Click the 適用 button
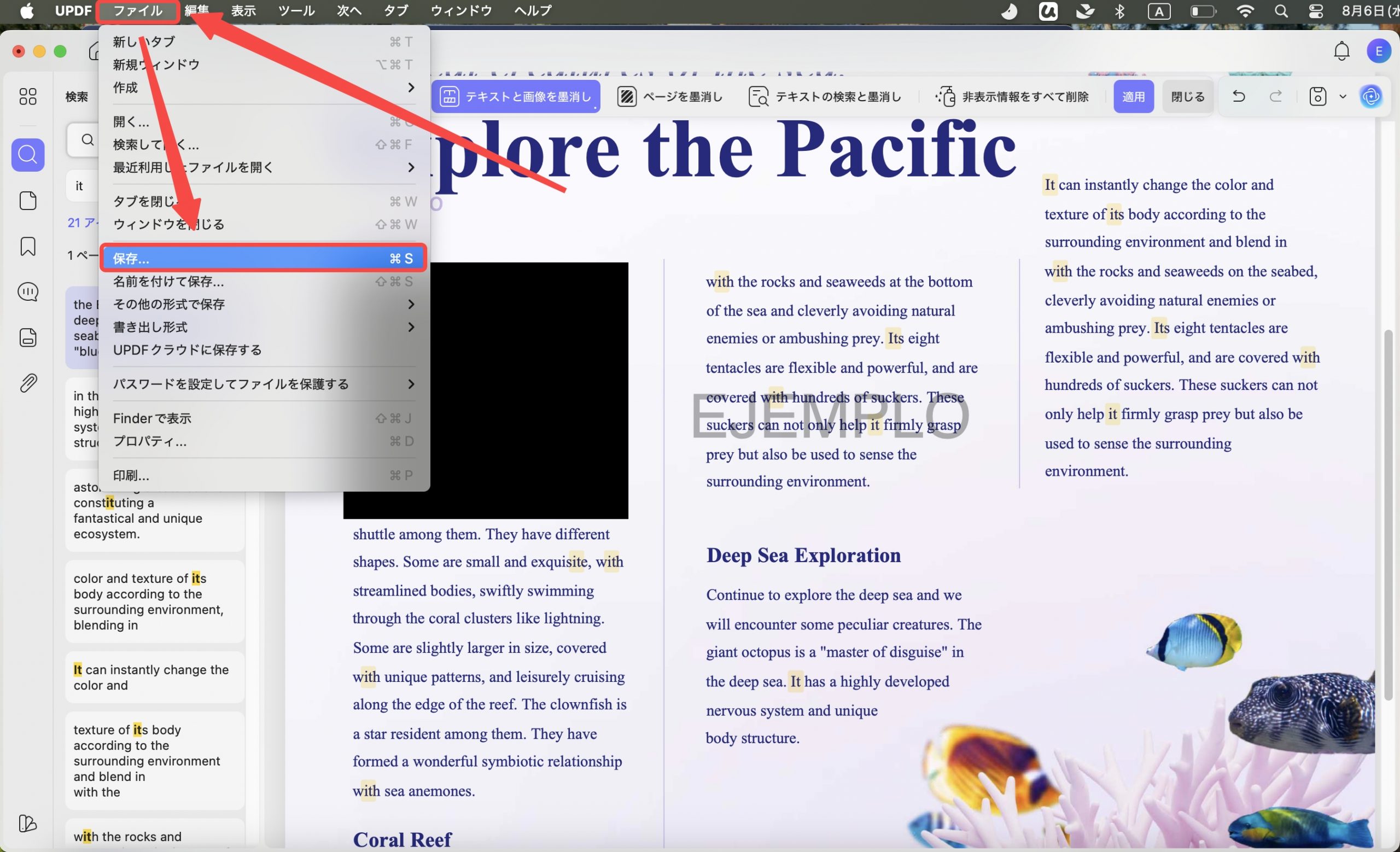The height and width of the screenshot is (852, 1400). pyautogui.click(x=1133, y=97)
